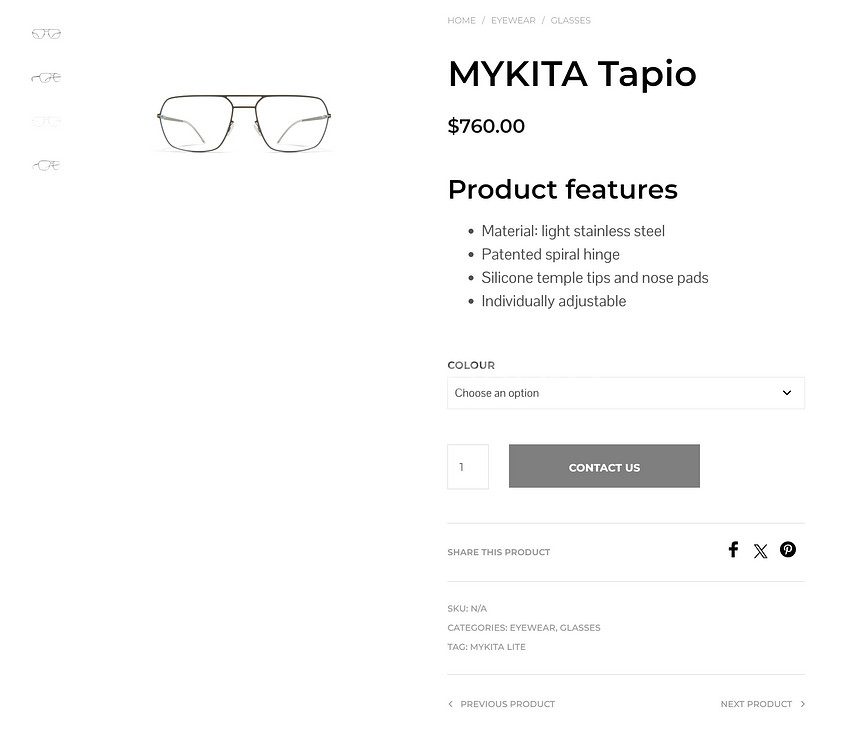Open the Glasses category link below SKU
845x750 pixels.
580,628
